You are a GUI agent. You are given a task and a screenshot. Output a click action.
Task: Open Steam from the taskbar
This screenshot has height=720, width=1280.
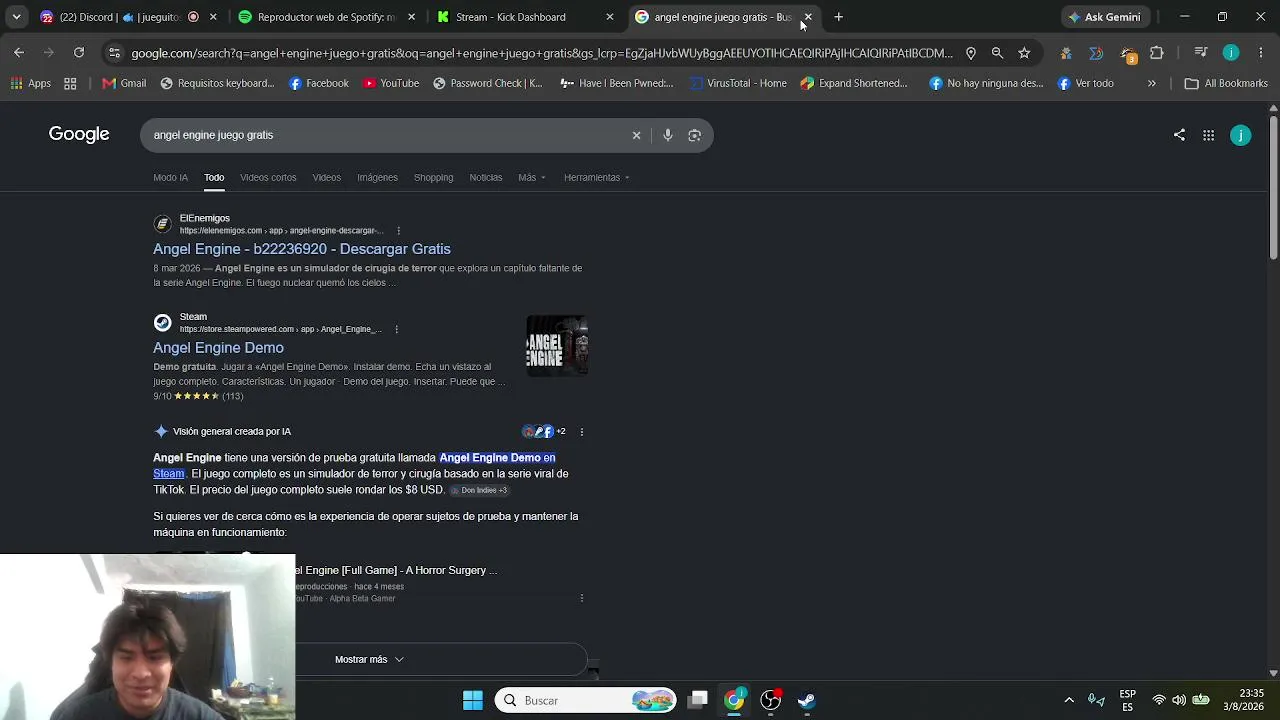807,700
